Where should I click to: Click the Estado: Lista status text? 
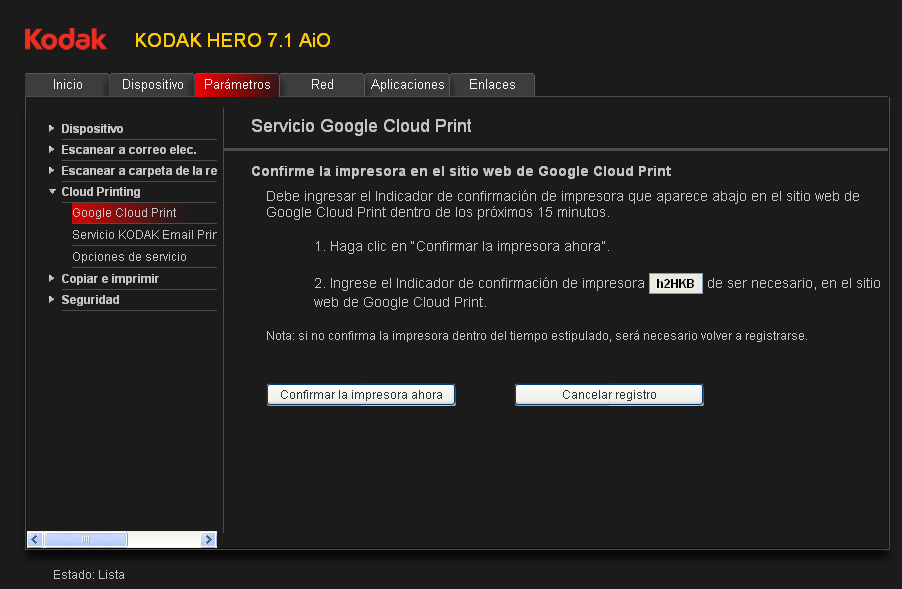[89, 575]
